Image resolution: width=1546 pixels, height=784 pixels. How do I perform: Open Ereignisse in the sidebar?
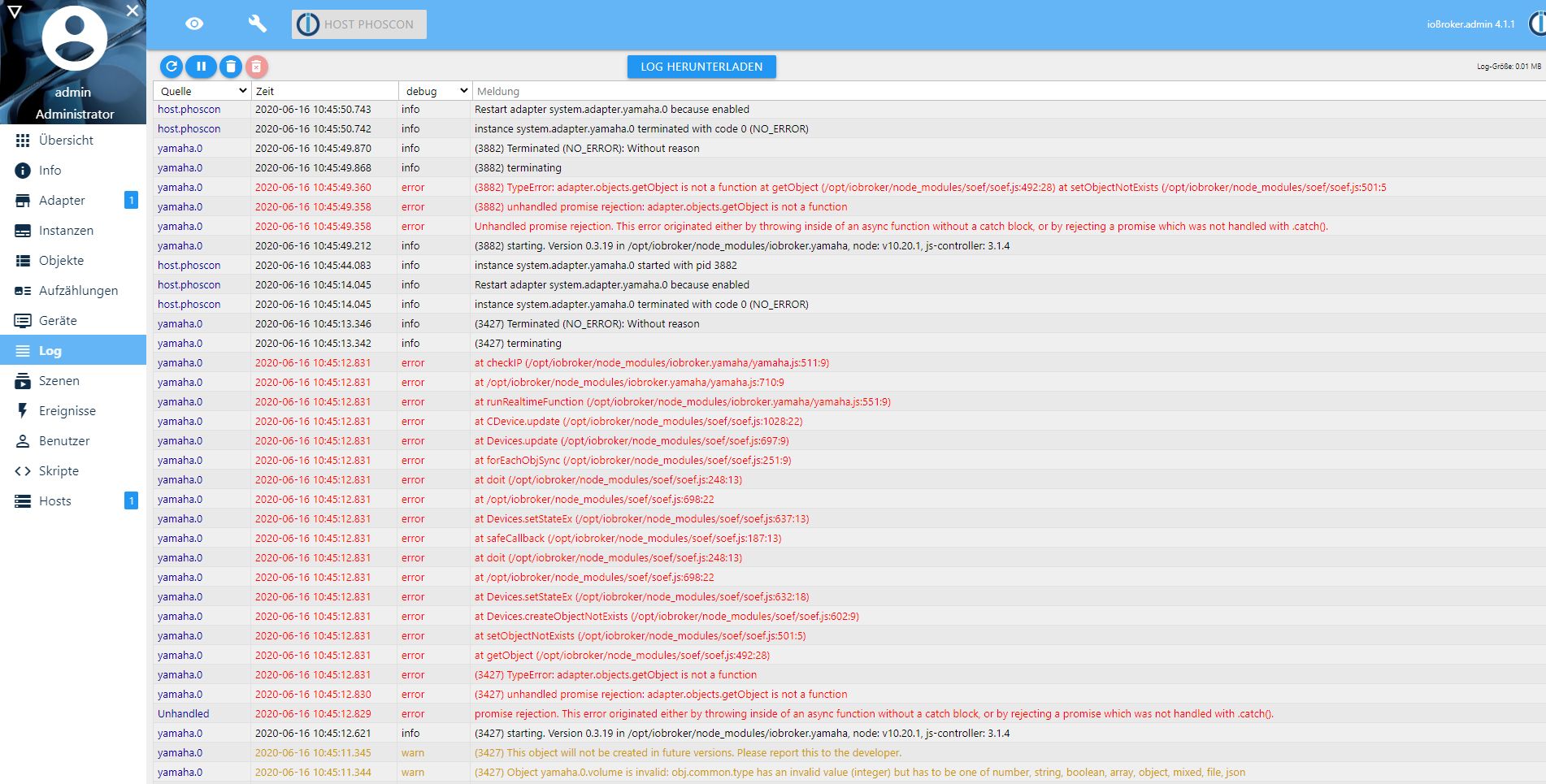(x=73, y=411)
